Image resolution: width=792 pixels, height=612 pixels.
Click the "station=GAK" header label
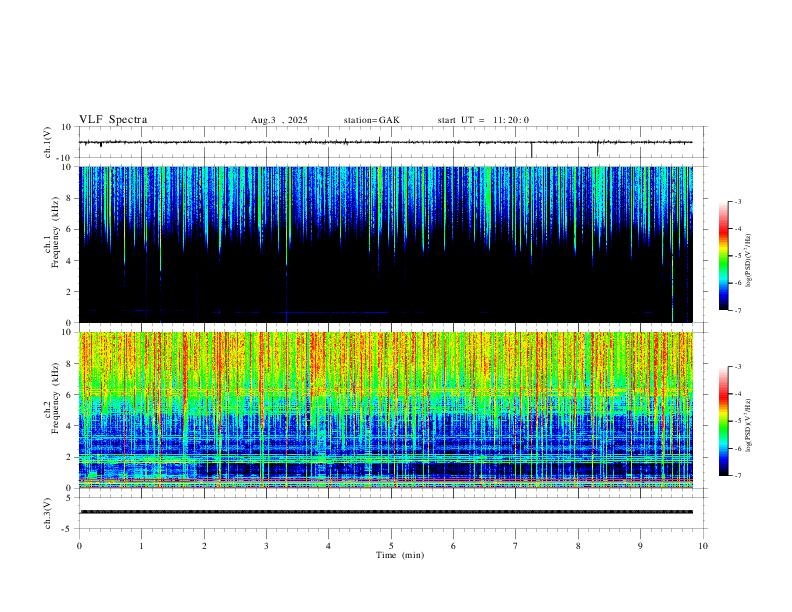(x=371, y=120)
